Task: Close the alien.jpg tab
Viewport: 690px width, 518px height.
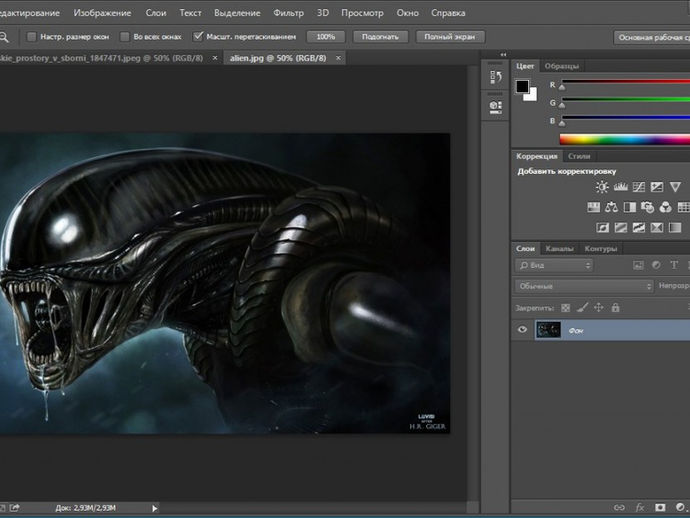Action: 338,58
